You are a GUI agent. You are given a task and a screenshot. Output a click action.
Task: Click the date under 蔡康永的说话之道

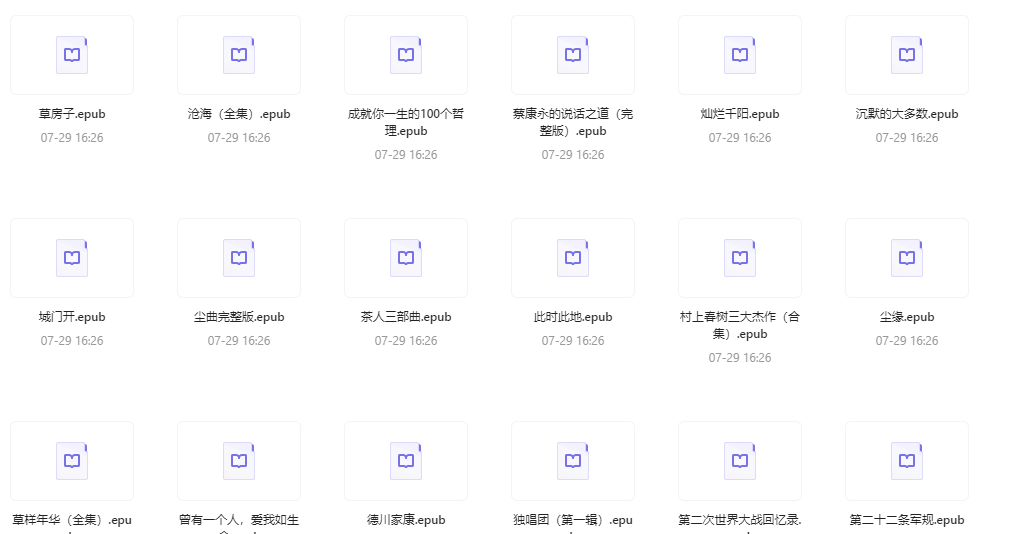pos(573,155)
